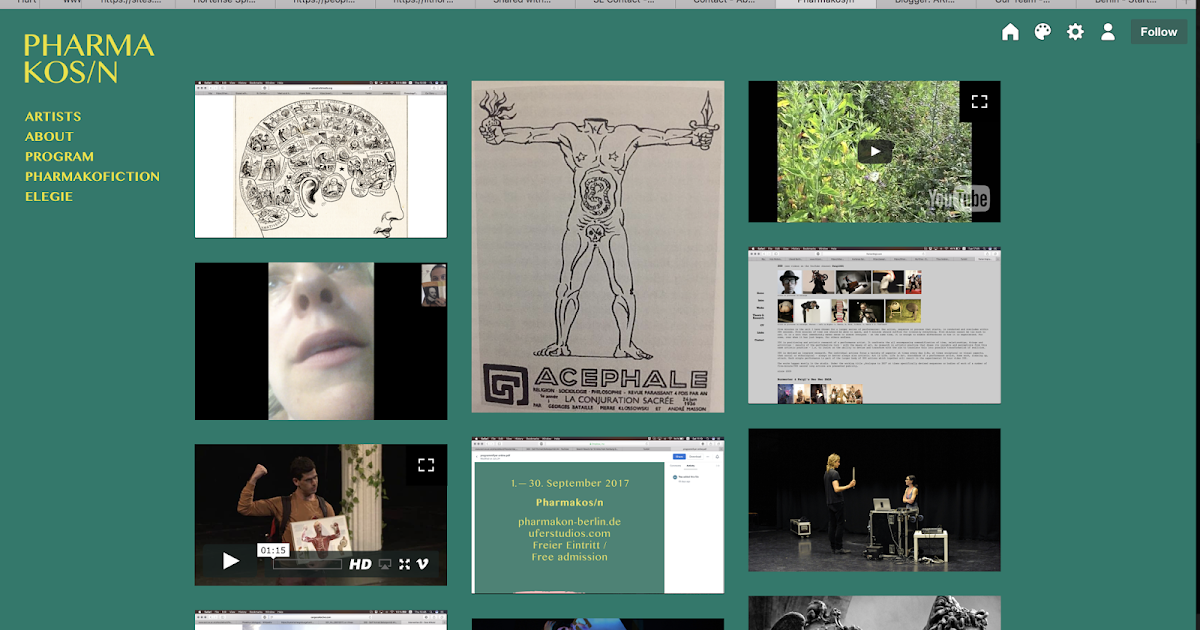1200x630 pixels.
Task: Open the color palette theme icon
Action: (x=1042, y=32)
